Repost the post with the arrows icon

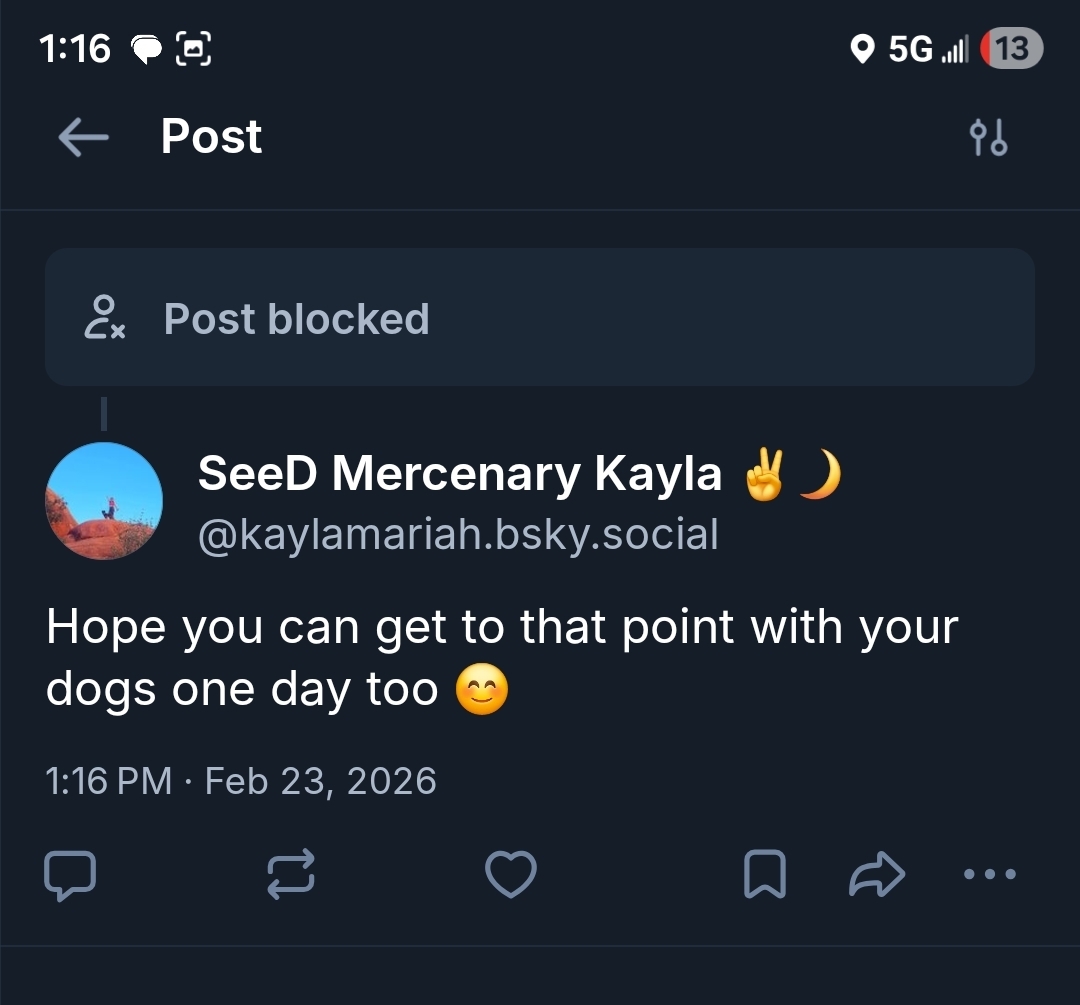coord(291,875)
